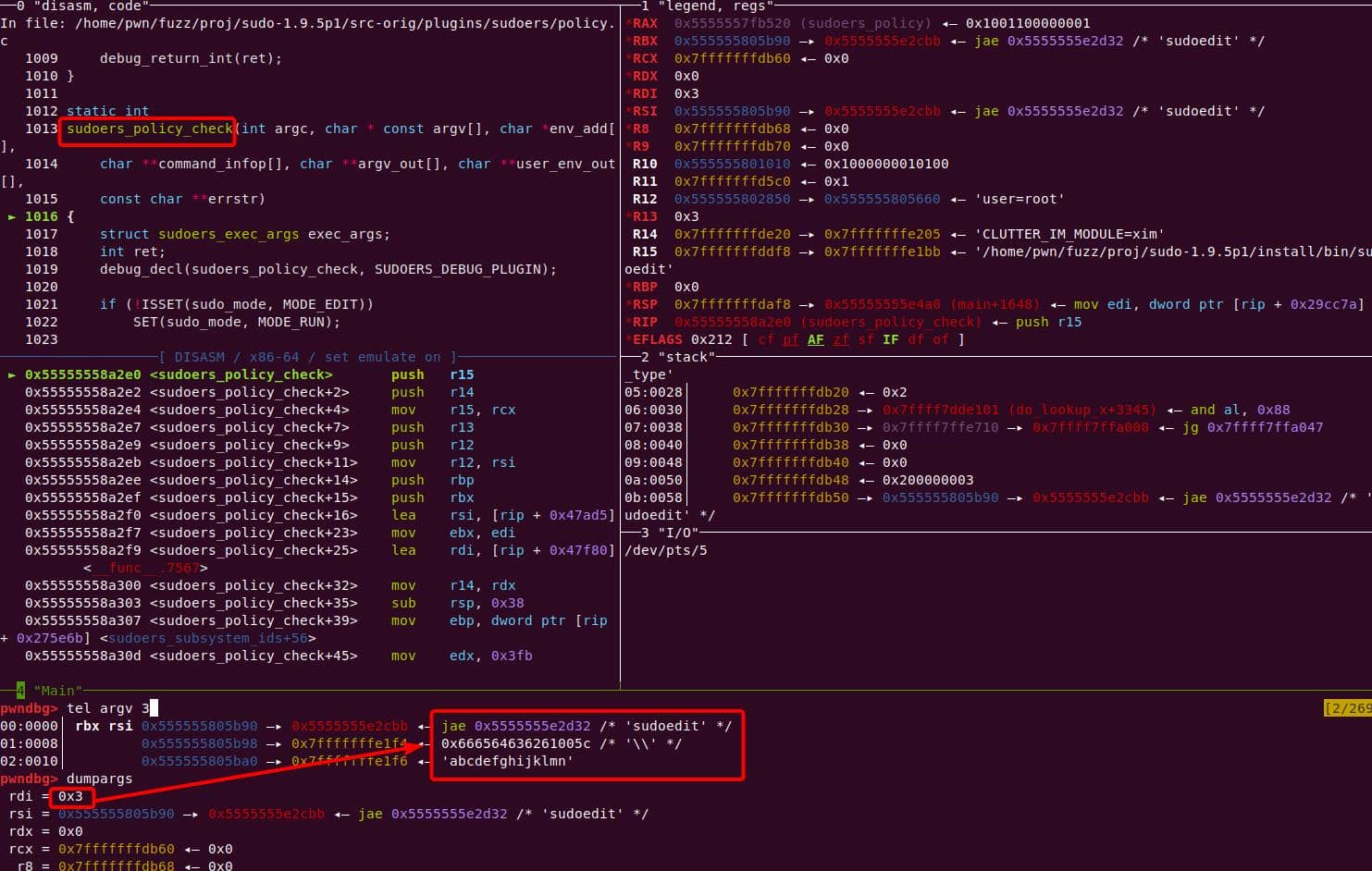Click the "mov ebx, edi" instruction
The width and height of the screenshot is (1372, 871).
(x=453, y=533)
